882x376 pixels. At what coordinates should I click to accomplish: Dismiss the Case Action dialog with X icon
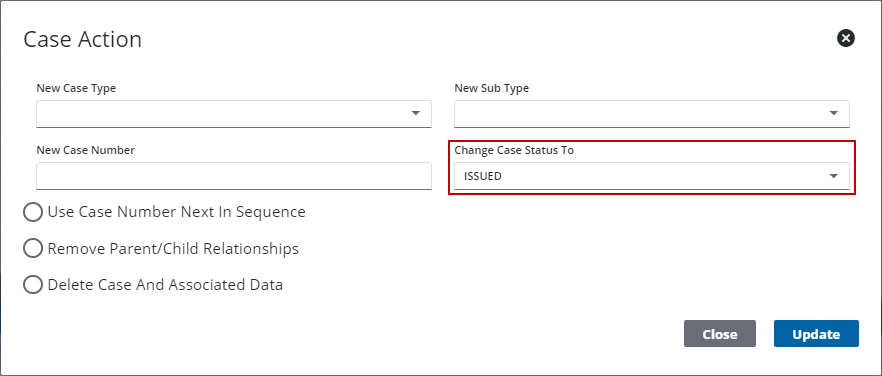pos(845,38)
